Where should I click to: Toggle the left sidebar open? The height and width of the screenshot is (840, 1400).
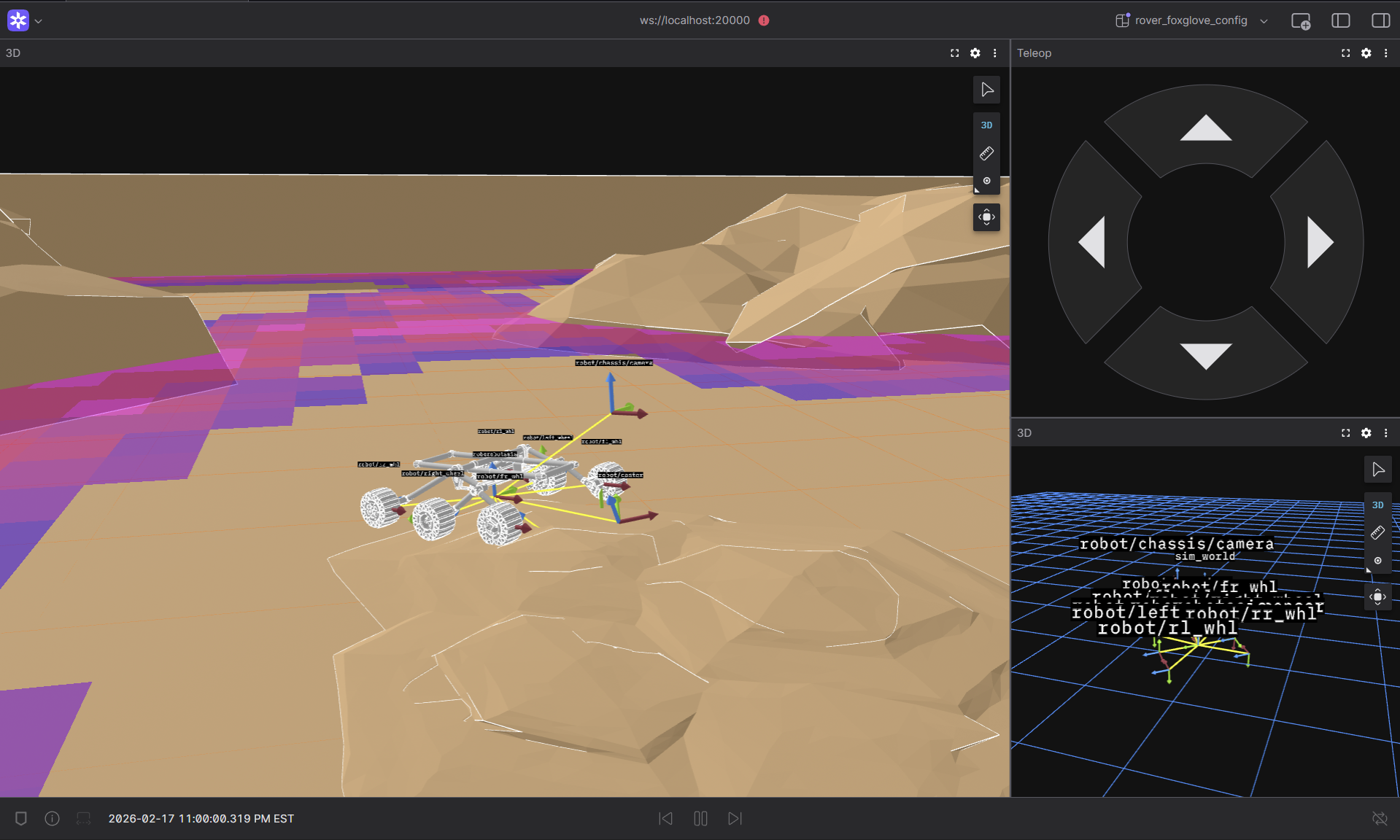point(1342,20)
